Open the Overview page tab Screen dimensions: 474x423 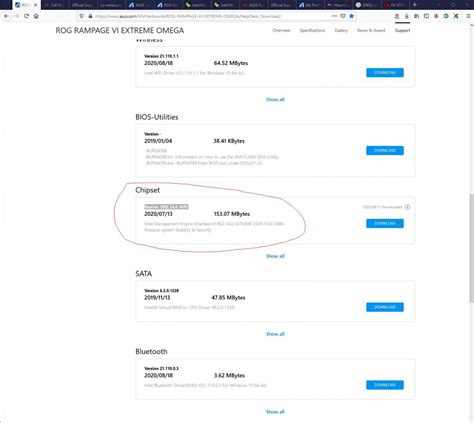click(x=281, y=30)
